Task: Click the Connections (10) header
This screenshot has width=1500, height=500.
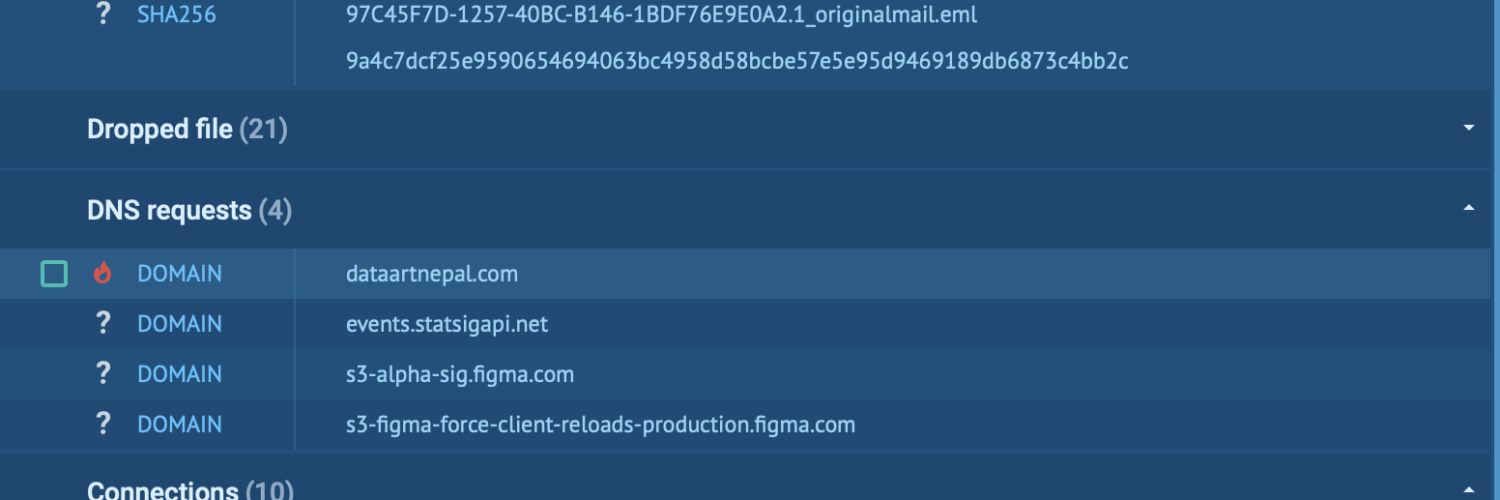Action: coord(190,490)
